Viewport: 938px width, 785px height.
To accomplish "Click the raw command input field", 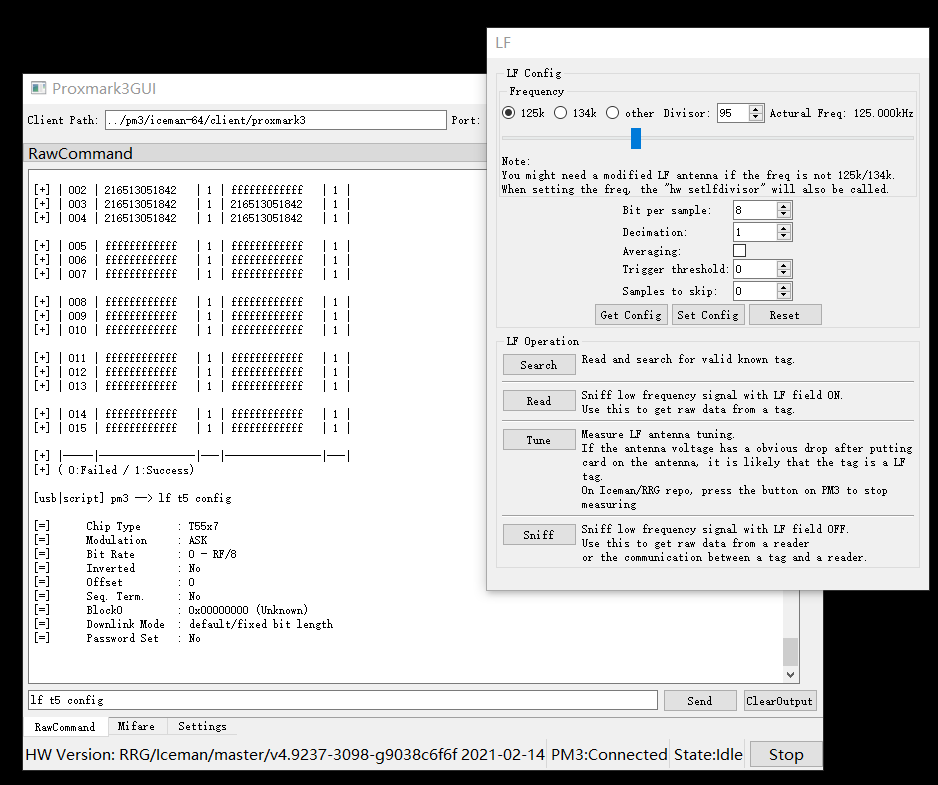I will pyautogui.click(x=342, y=700).
